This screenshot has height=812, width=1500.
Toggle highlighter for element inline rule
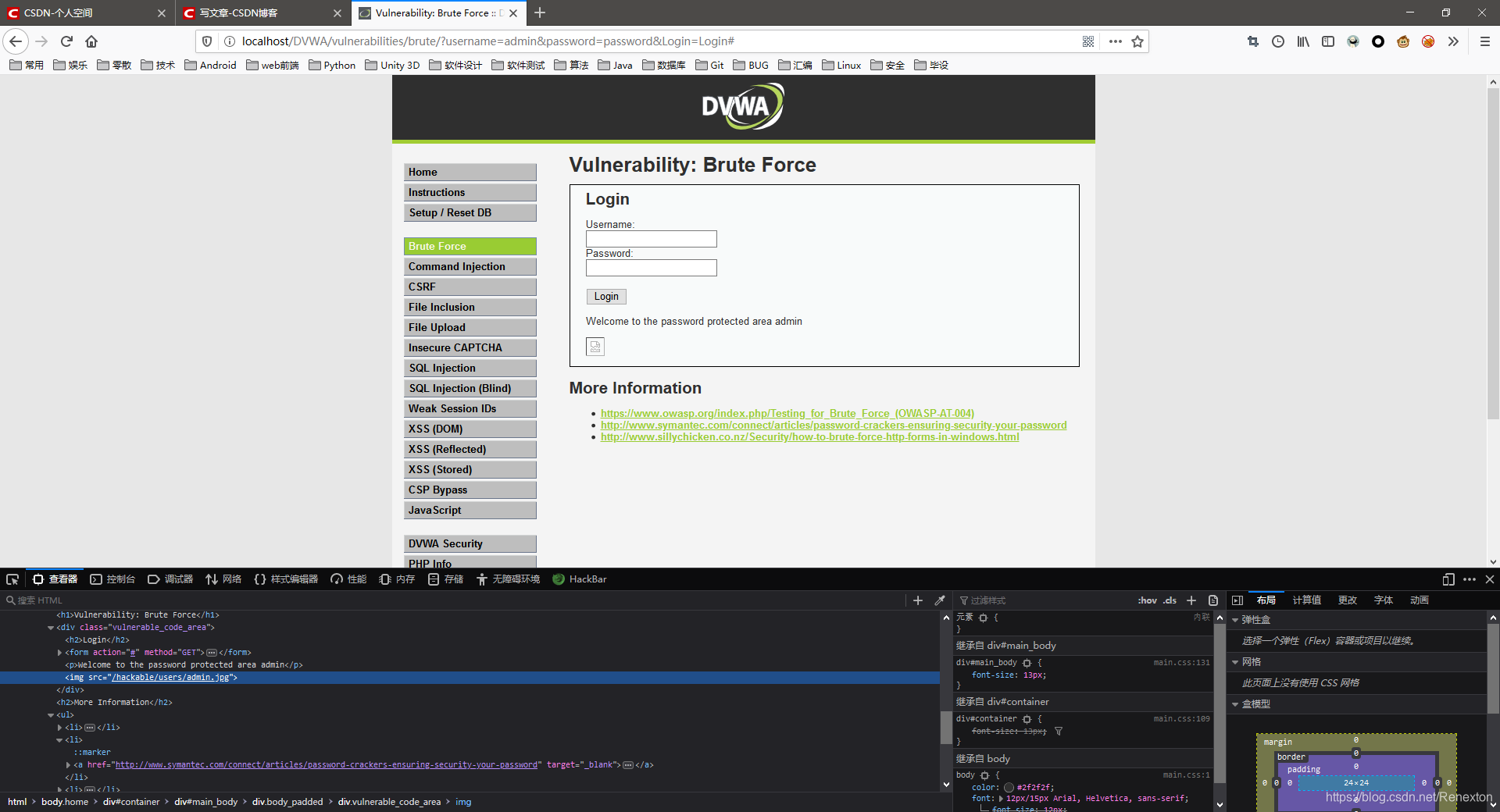pos(984,618)
